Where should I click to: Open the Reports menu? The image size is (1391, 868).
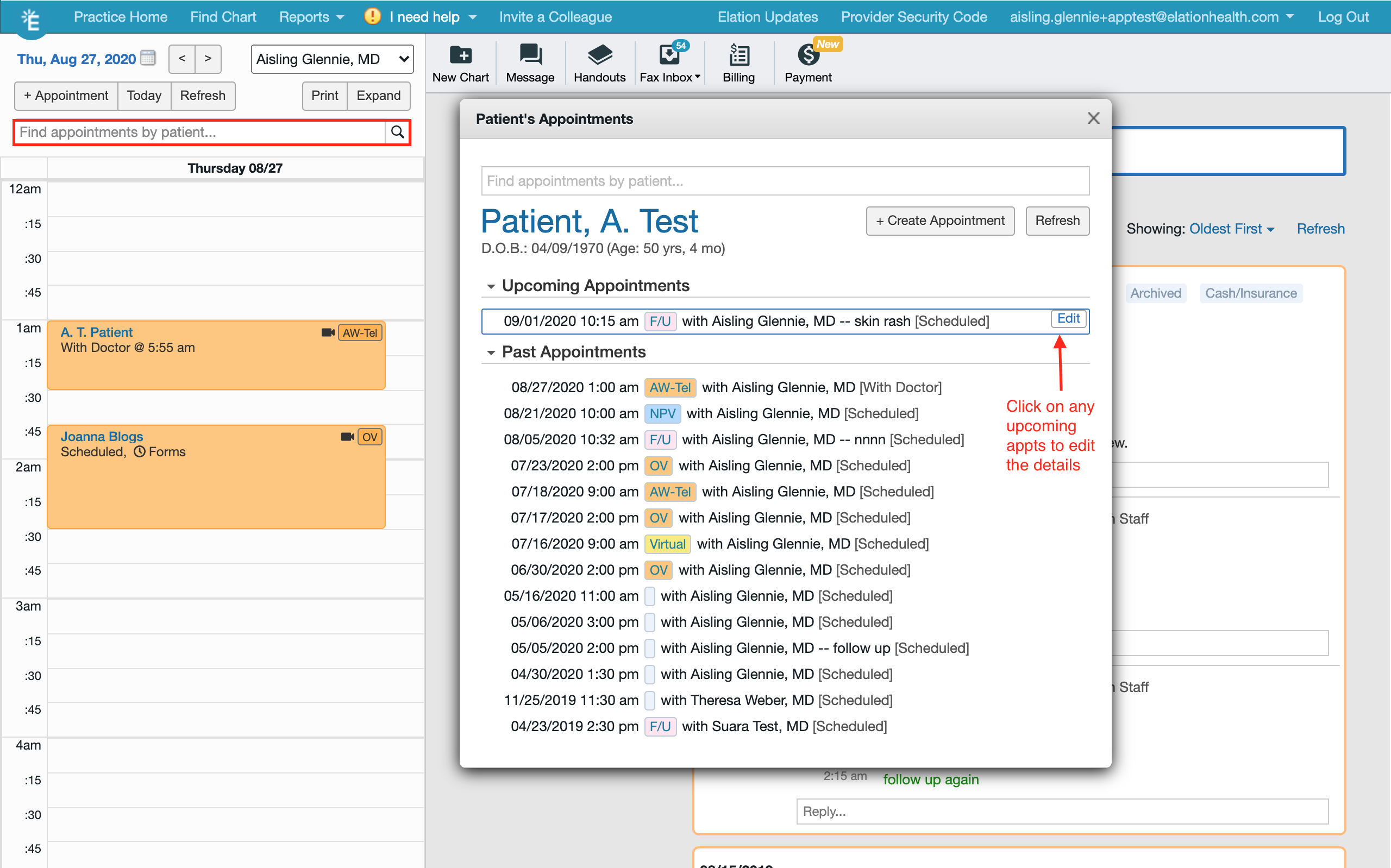coord(311,17)
